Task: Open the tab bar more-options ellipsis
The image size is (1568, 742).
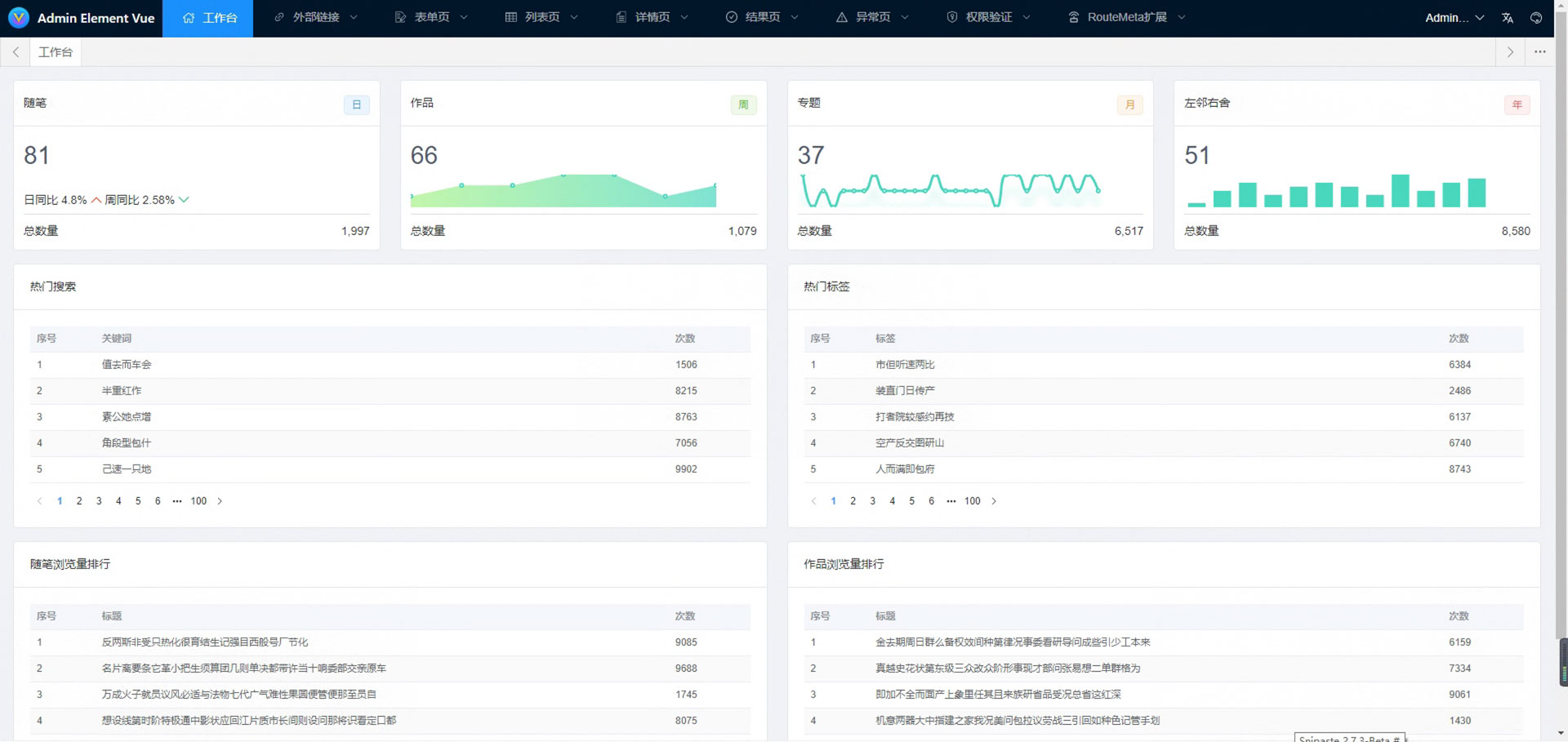Action: point(1540,52)
